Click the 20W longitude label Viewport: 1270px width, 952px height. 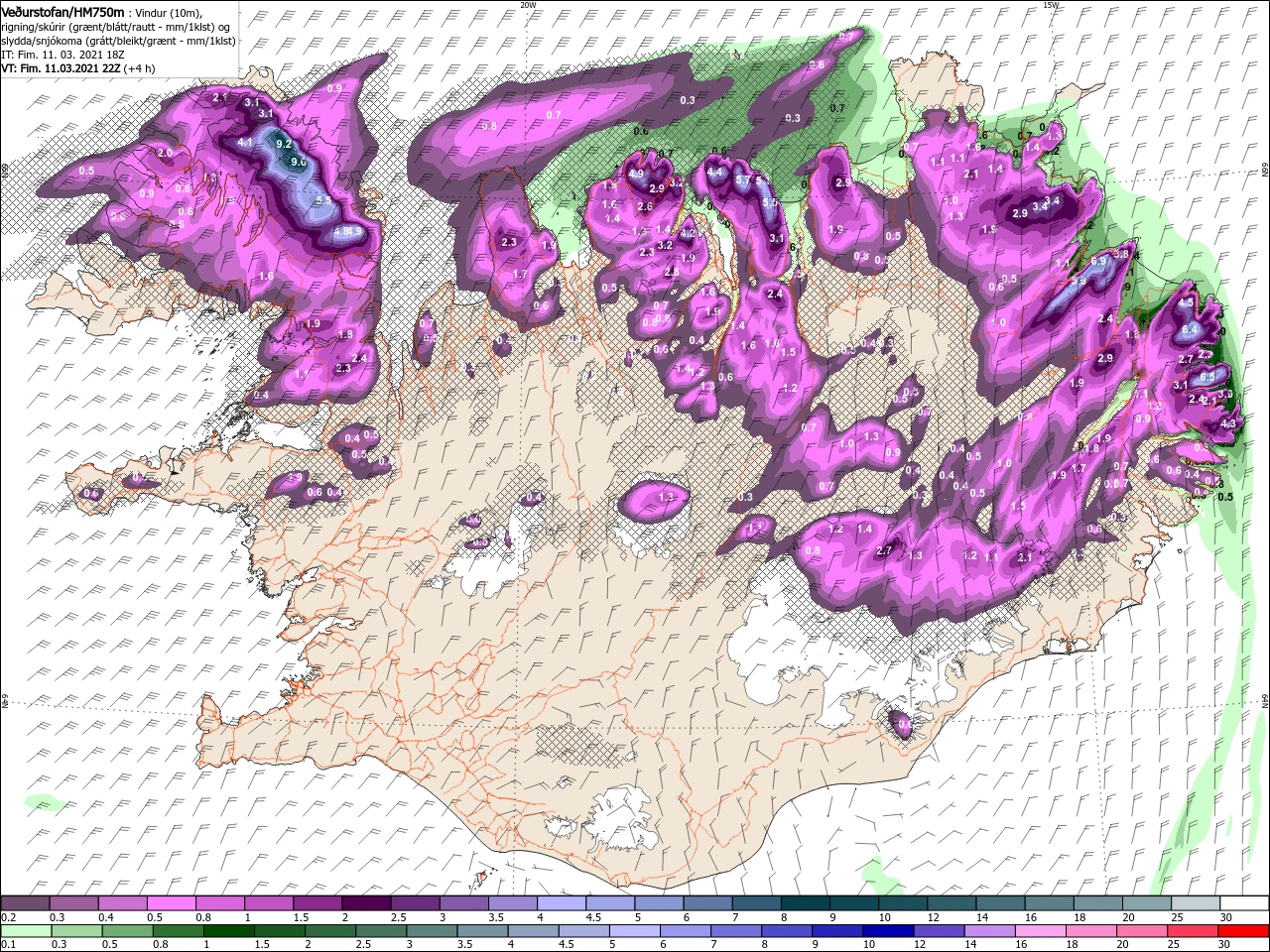tap(529, 5)
